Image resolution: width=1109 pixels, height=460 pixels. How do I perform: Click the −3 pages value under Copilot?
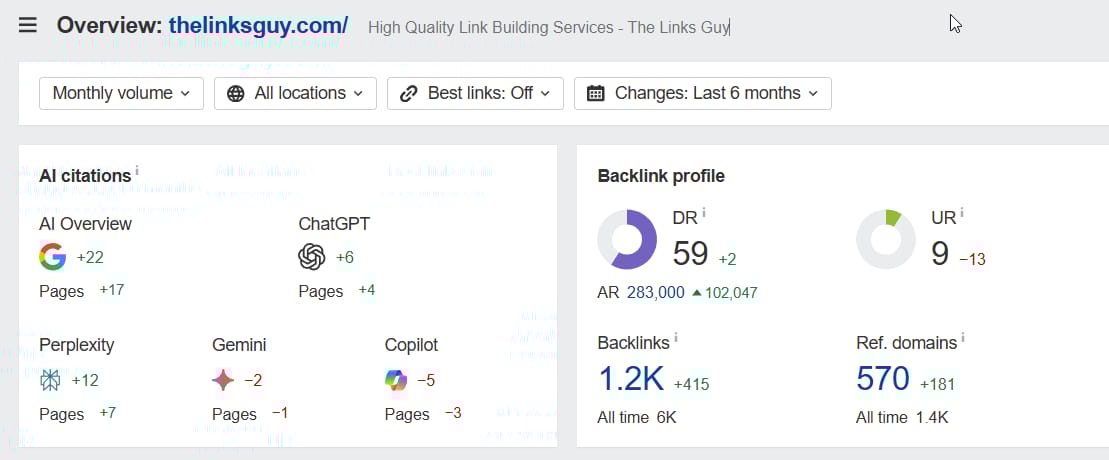pyautogui.click(x=453, y=413)
